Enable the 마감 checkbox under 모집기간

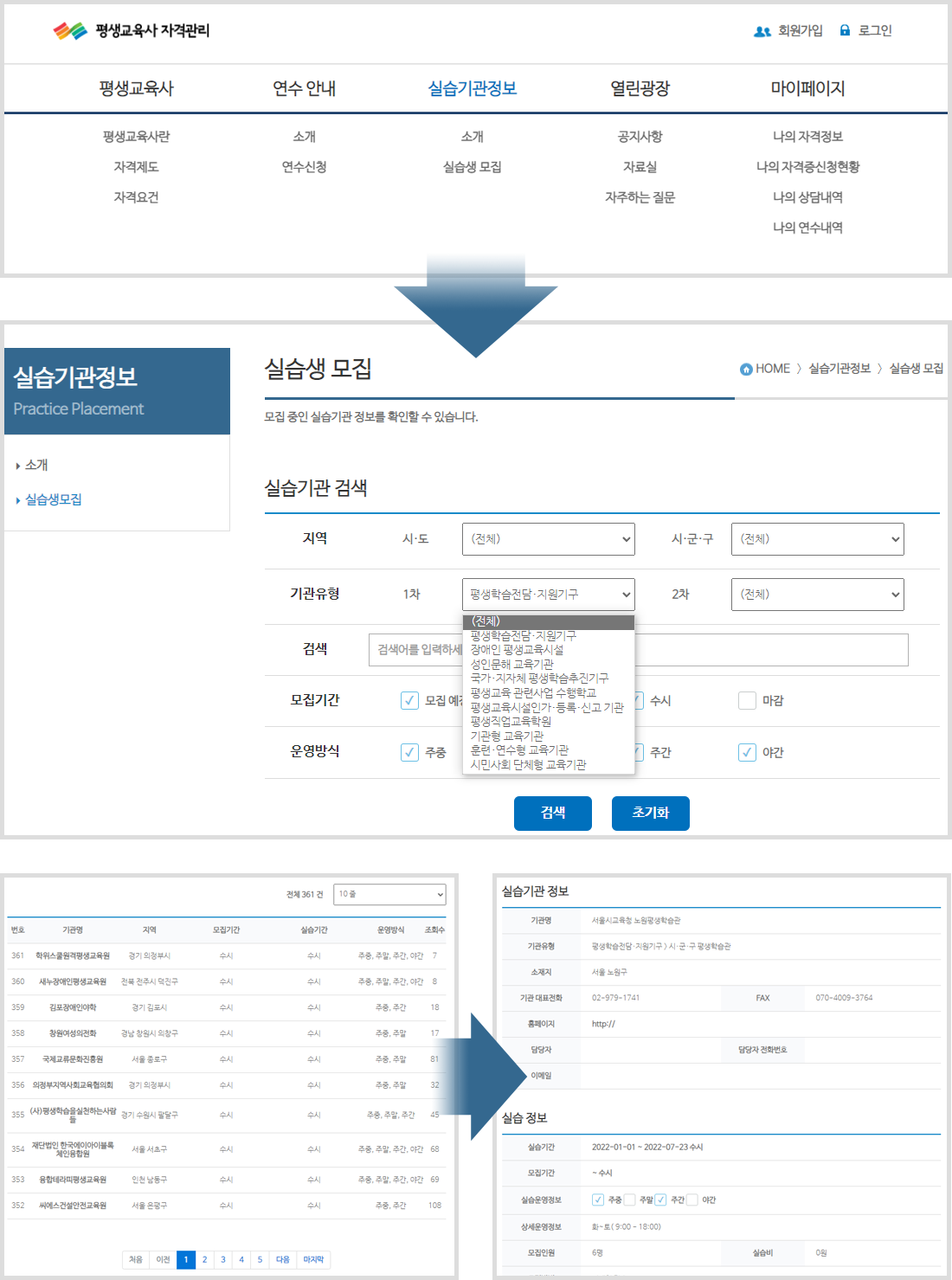click(x=747, y=700)
